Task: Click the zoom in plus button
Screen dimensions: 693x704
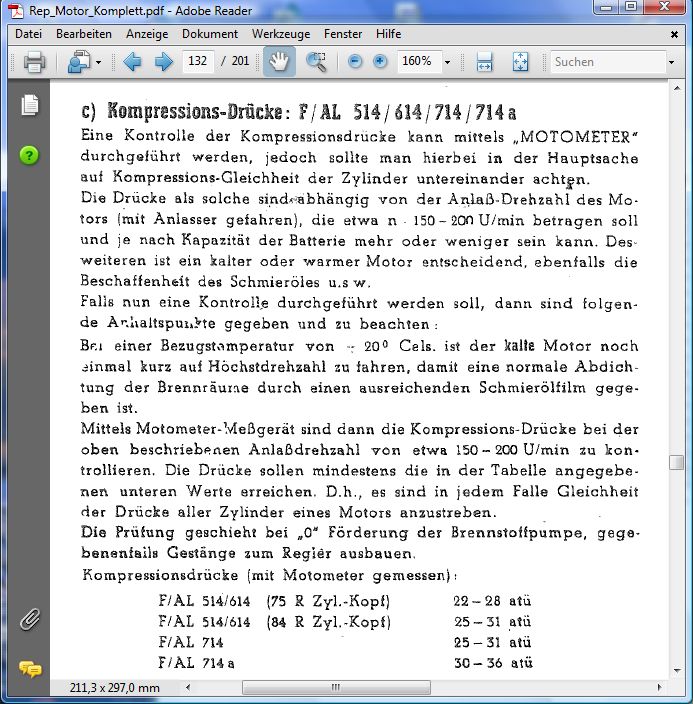Action: pos(380,61)
